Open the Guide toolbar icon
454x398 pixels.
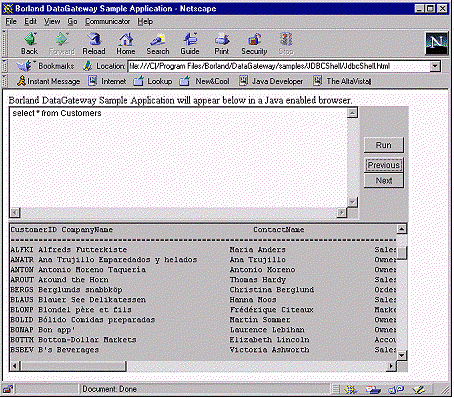[190, 44]
